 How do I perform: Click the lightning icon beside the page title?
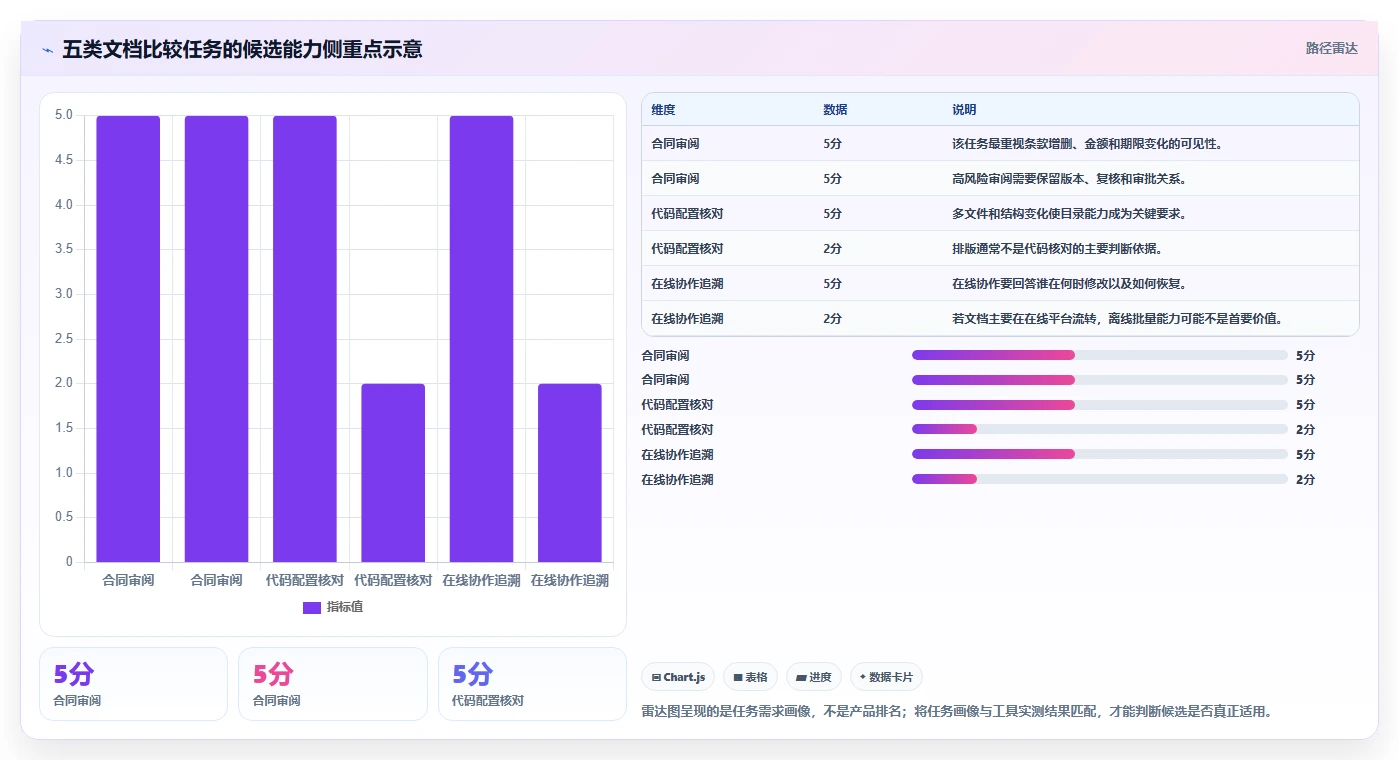click(x=48, y=50)
